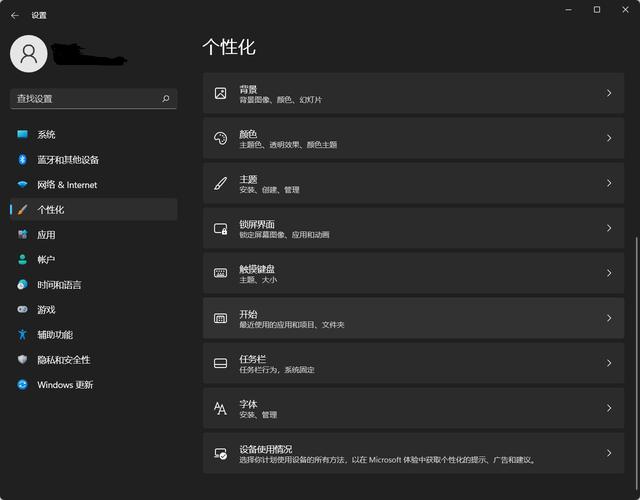The height and width of the screenshot is (500, 640).
Task: Click the 锁屏界面 lock screen icon
Action: [x=220, y=229]
